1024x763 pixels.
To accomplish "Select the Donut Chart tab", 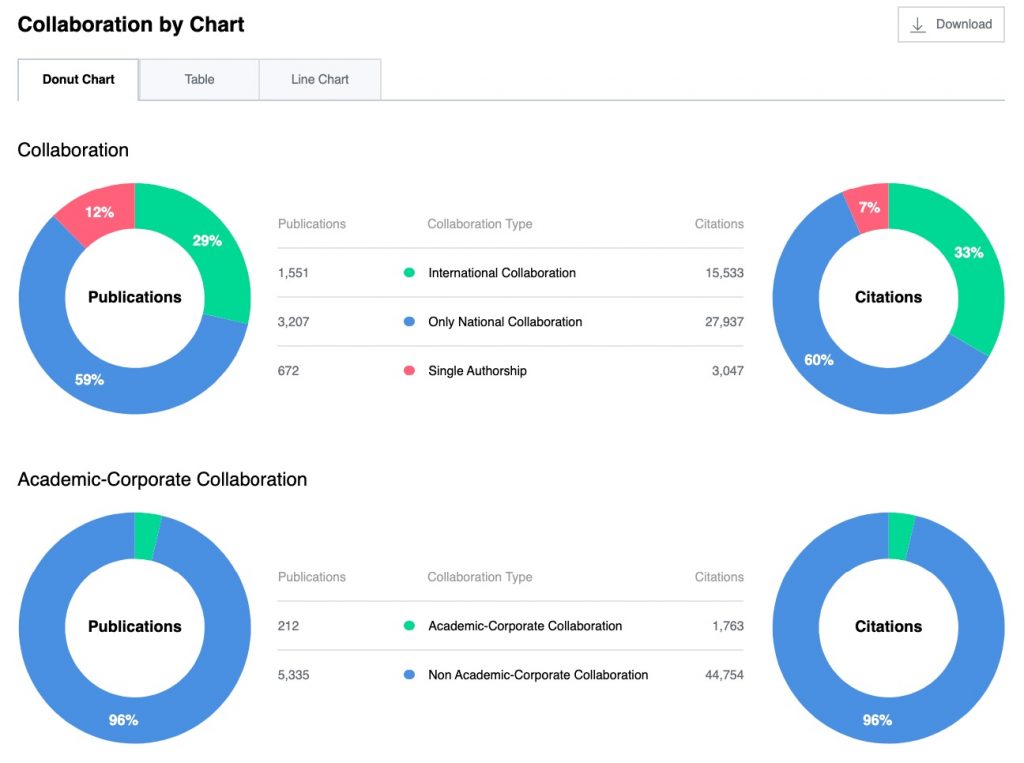I will (78, 80).
